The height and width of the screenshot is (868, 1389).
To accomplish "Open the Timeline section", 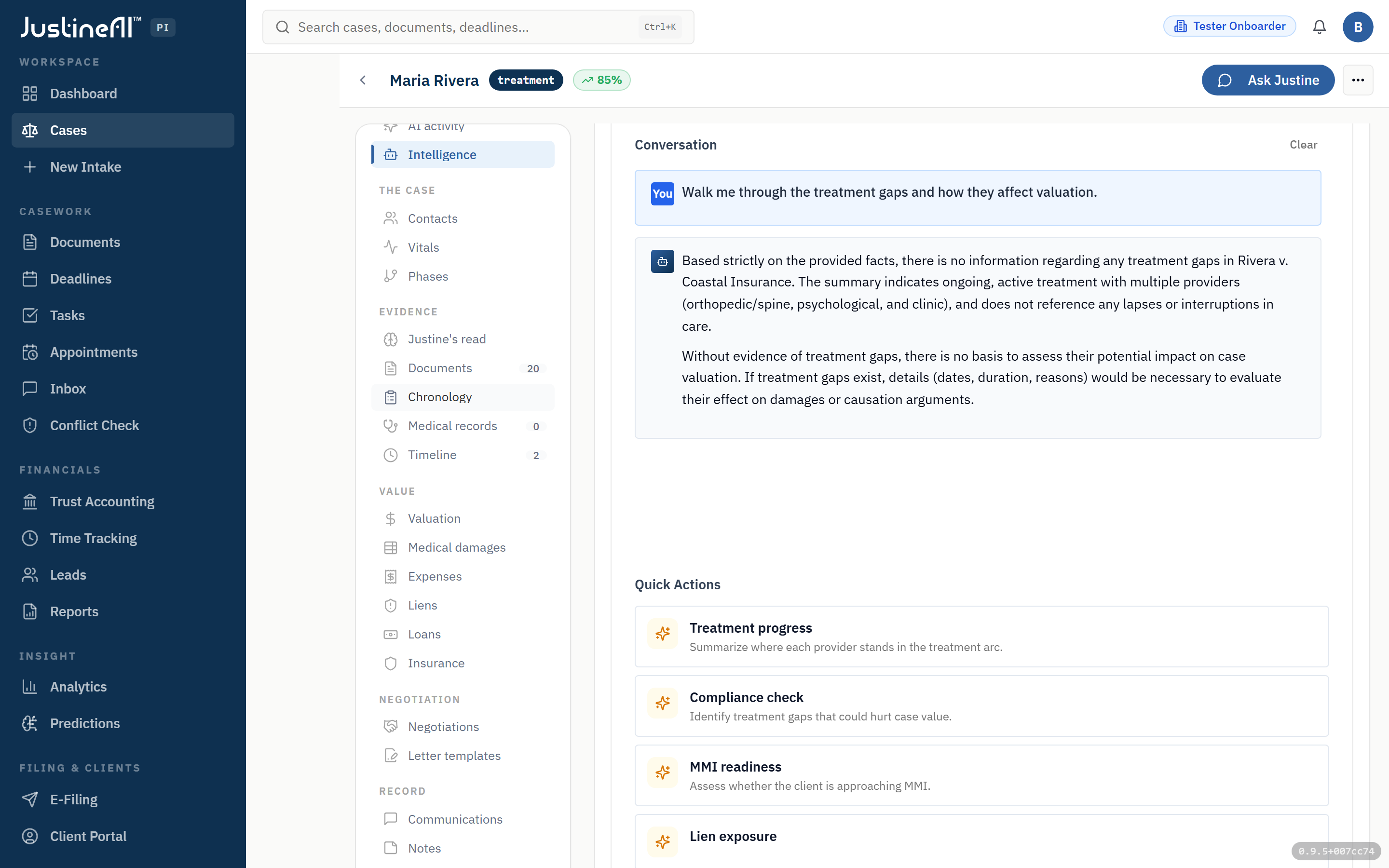I will point(463,455).
